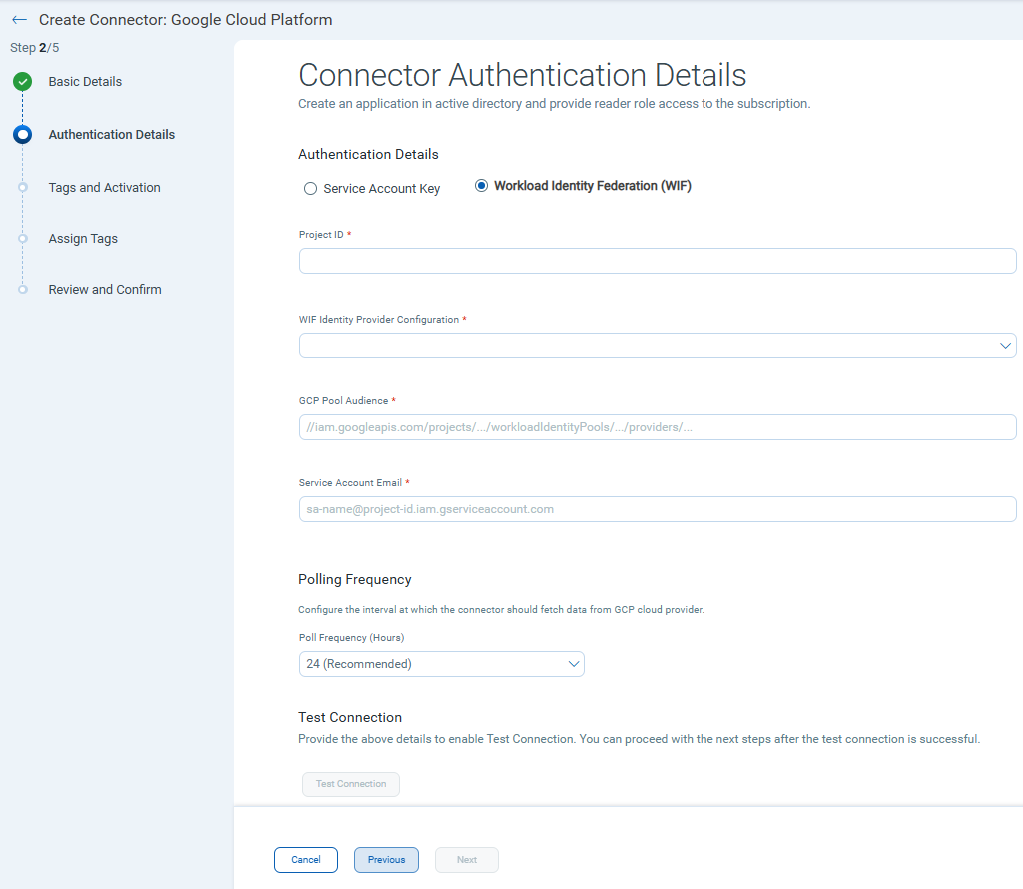Select the Service Account Key radio button
The width and height of the screenshot is (1023, 889).
click(311, 188)
